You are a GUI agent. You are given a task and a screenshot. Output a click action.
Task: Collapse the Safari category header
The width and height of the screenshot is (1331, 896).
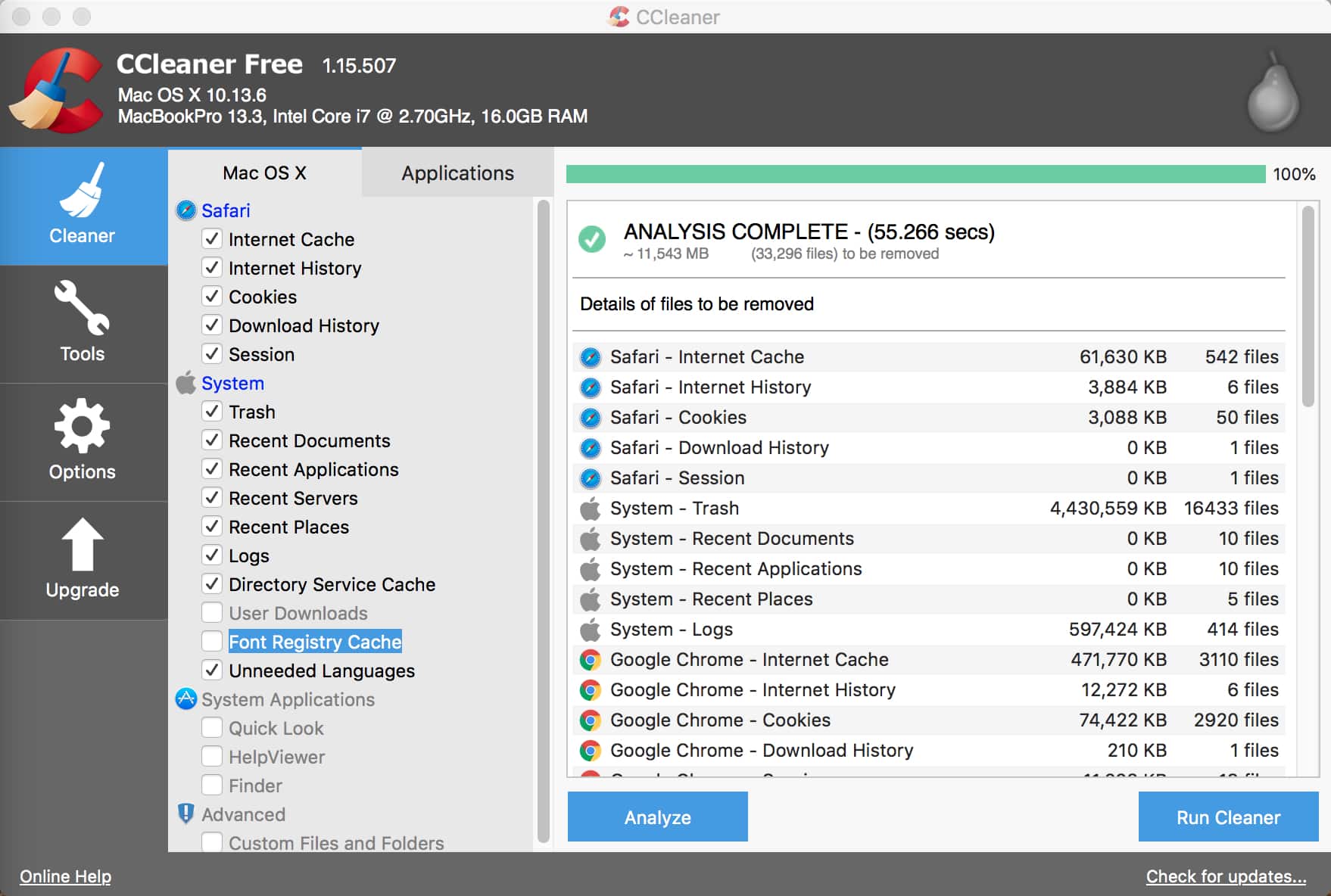click(x=225, y=210)
